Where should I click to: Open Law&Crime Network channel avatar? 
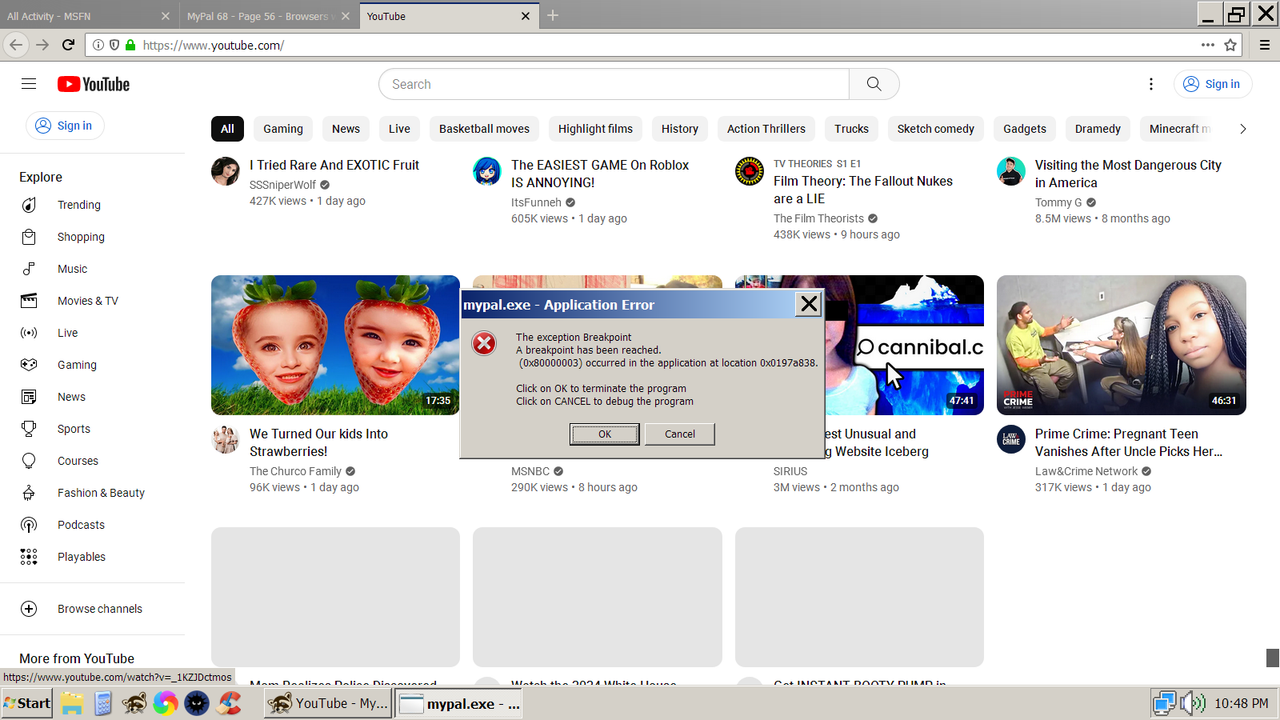point(1011,439)
